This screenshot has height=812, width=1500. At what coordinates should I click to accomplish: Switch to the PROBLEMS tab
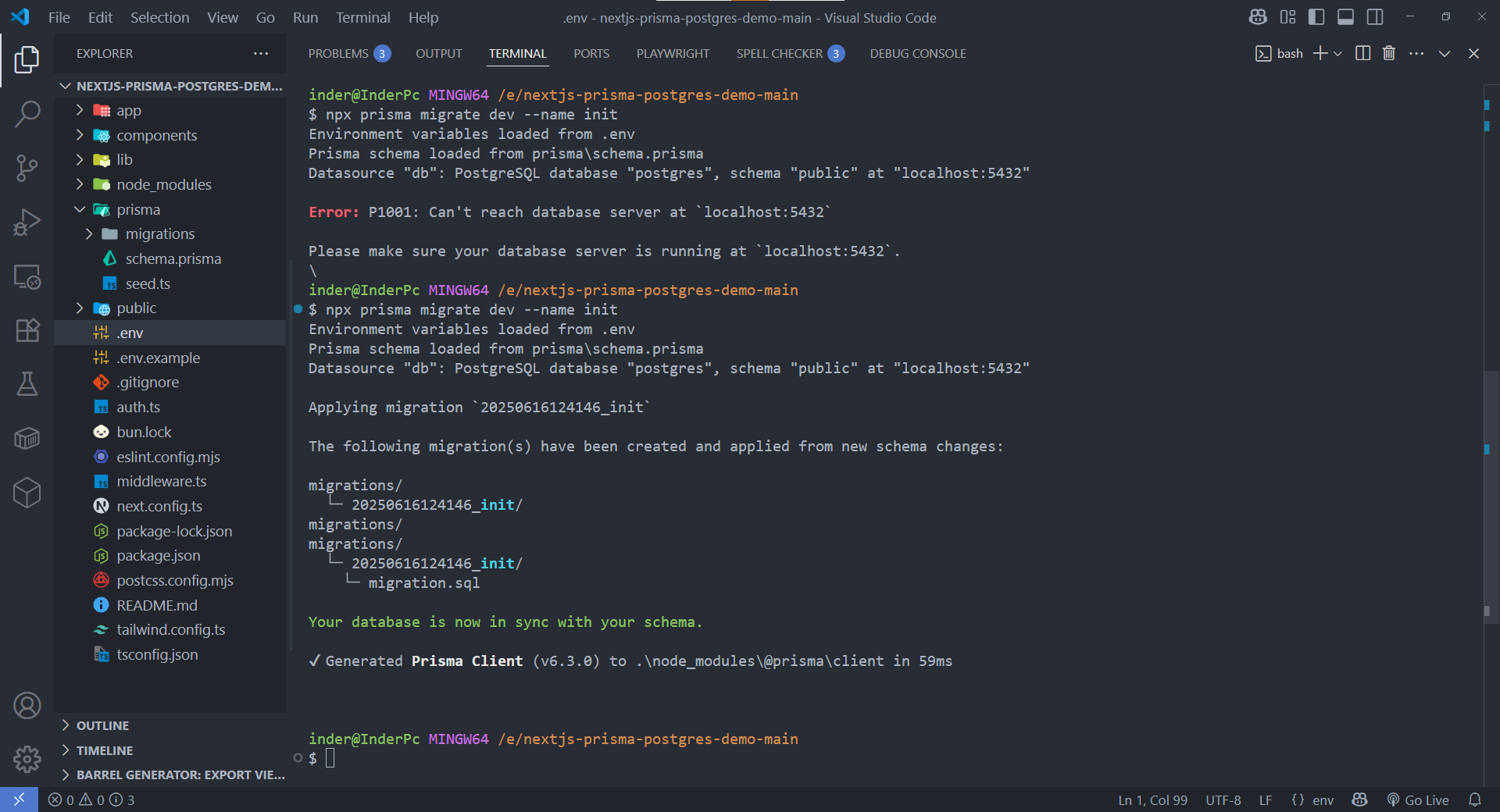point(349,53)
